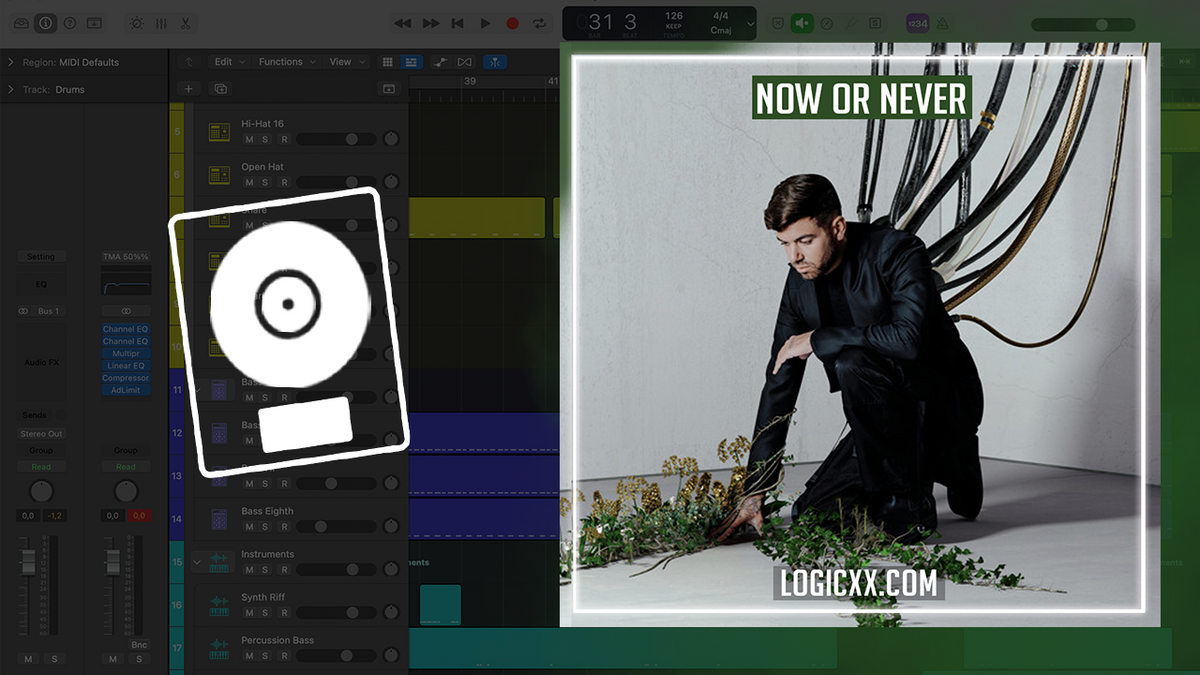Open the Functions menu
This screenshot has height=675, width=1200.
coord(286,62)
